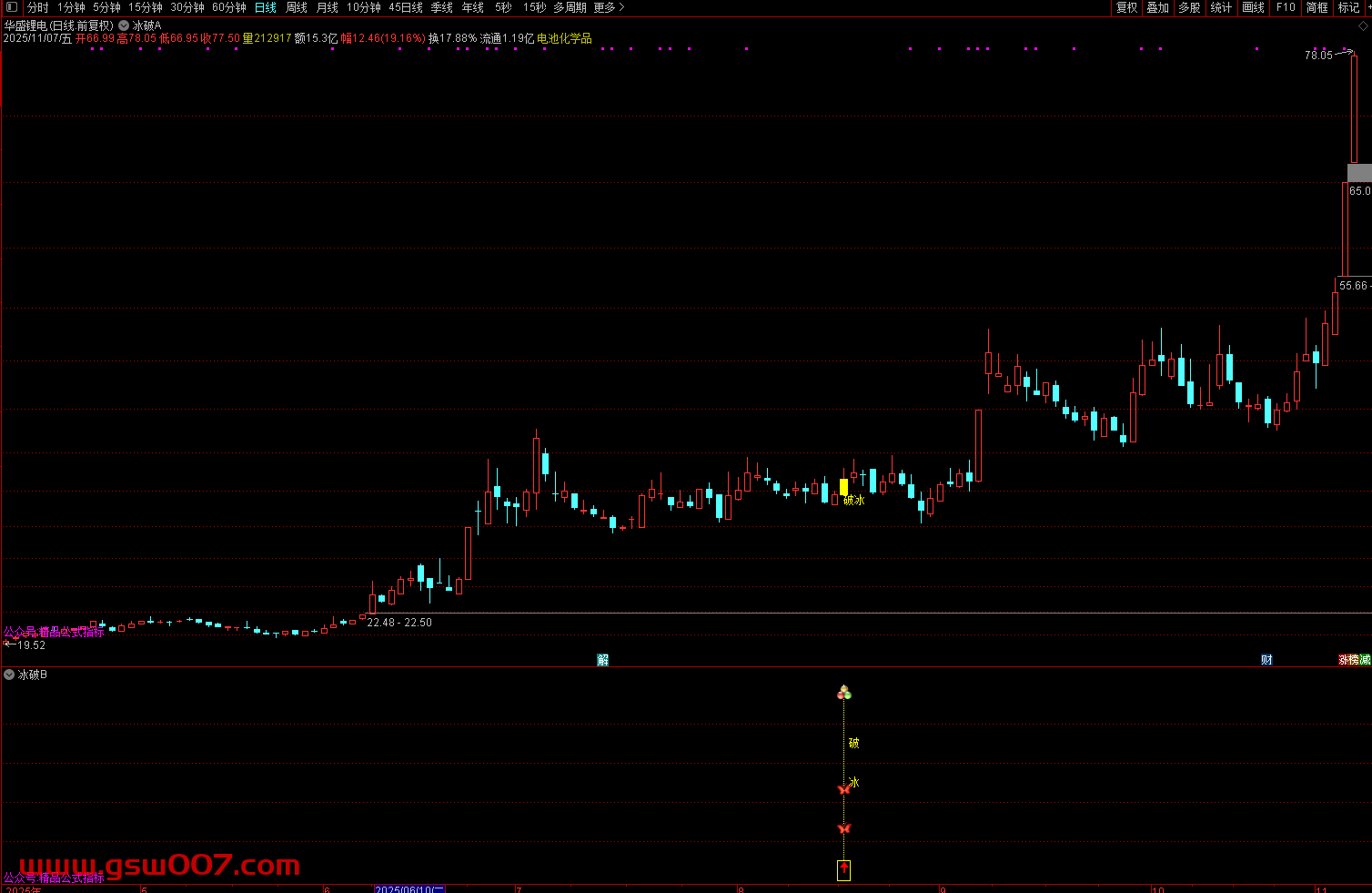Click the yellow 破冰 candlestick
This screenshot has height=893, width=1372.
843,487
